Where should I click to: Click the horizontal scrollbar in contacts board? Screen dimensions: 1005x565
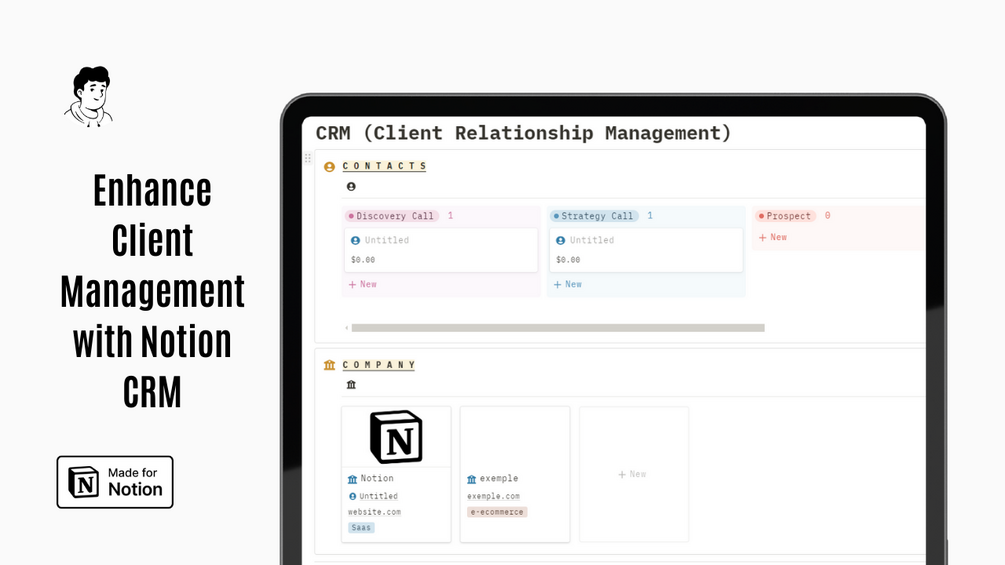[558, 328]
